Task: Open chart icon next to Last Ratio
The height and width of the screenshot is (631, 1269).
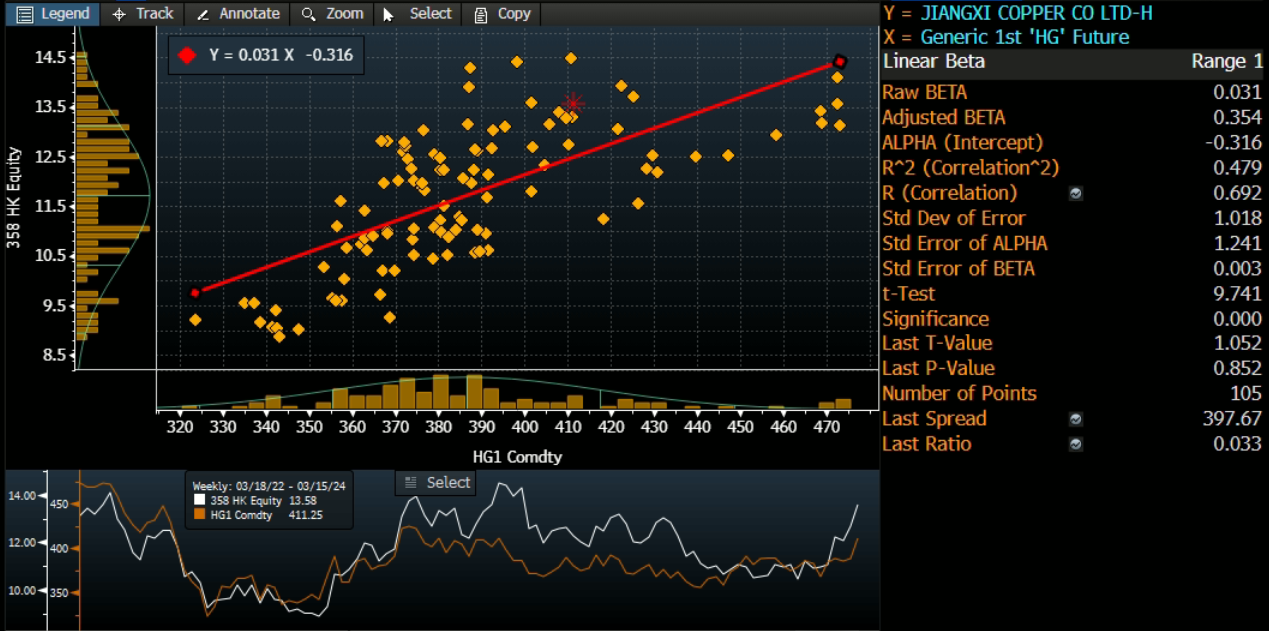Action: pyautogui.click(x=1076, y=444)
